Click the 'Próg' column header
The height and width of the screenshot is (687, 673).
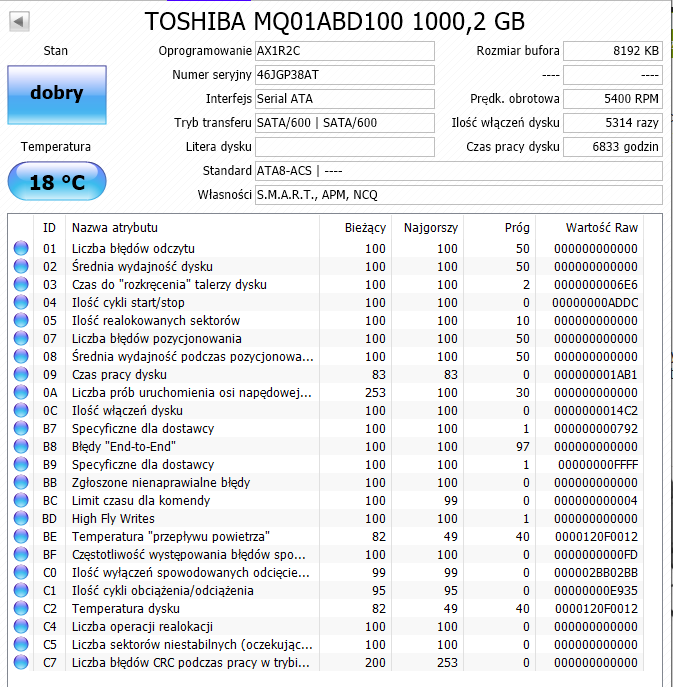pos(500,228)
